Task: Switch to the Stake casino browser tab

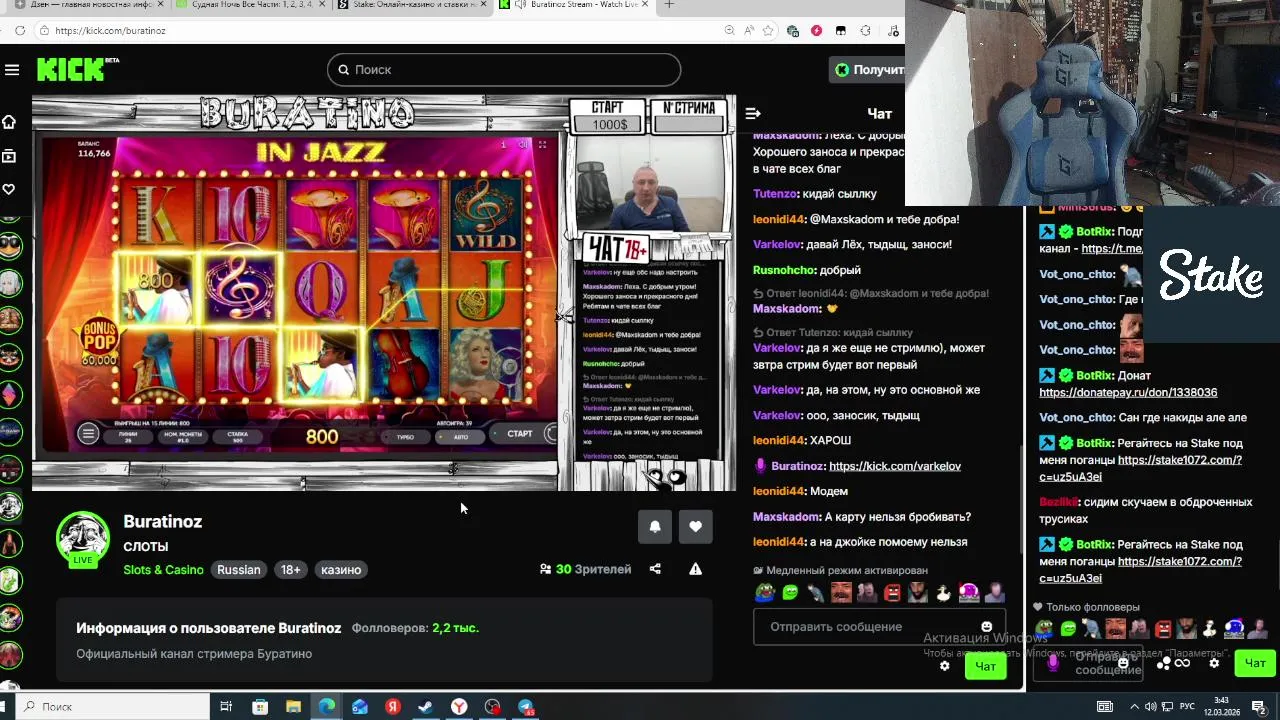Action: click(412, 5)
